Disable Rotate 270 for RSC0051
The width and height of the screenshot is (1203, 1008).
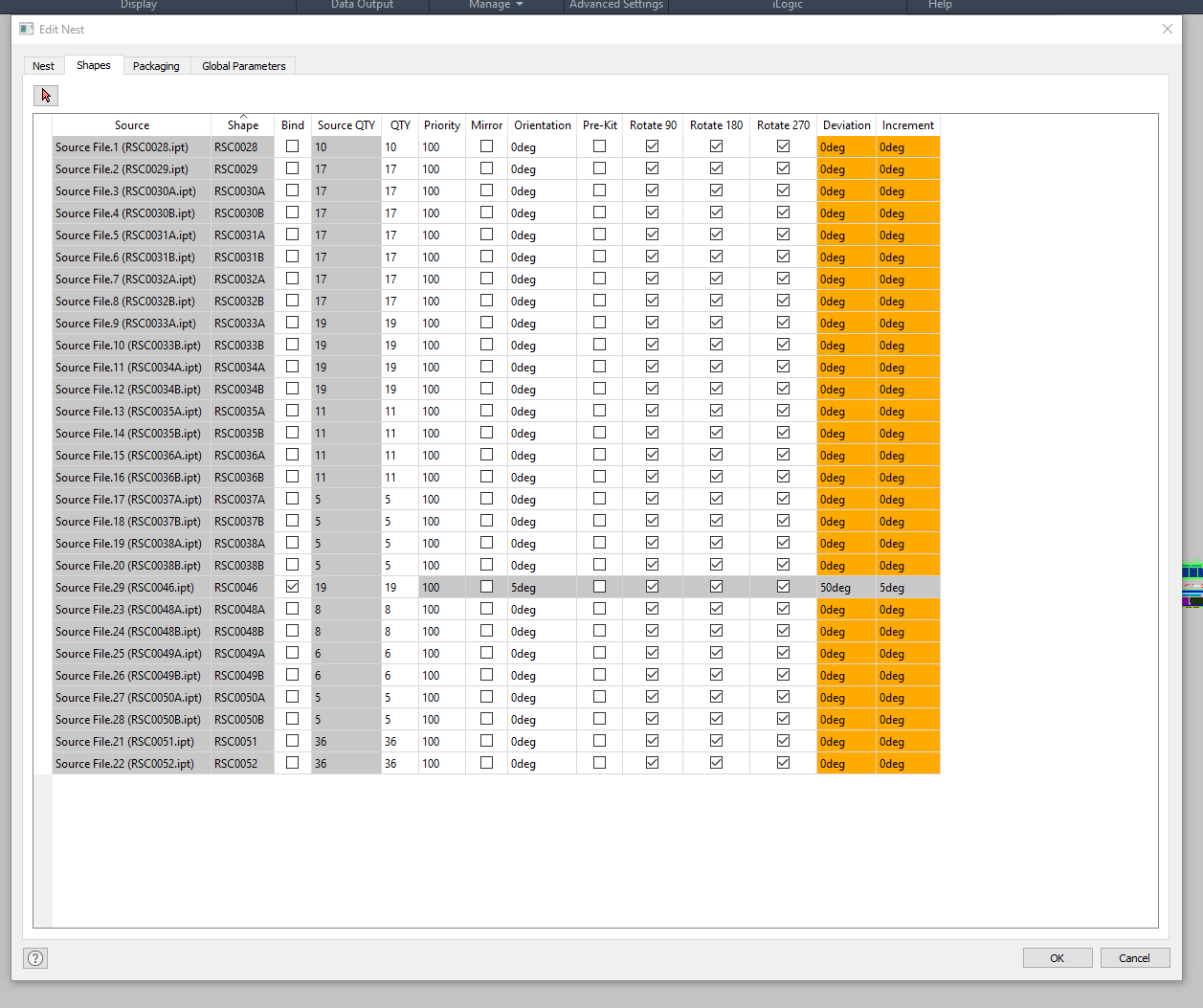click(x=783, y=741)
